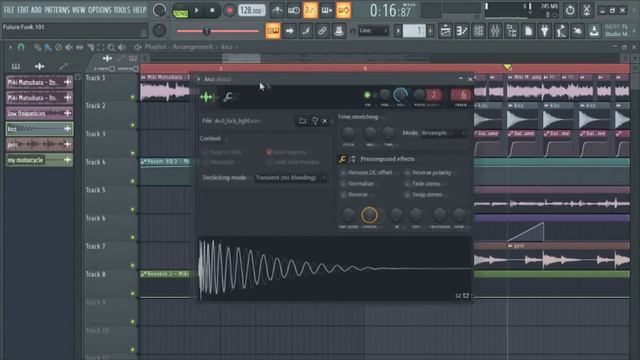
Task: Click the audio editor scissors button
Action: tap(587, 10)
